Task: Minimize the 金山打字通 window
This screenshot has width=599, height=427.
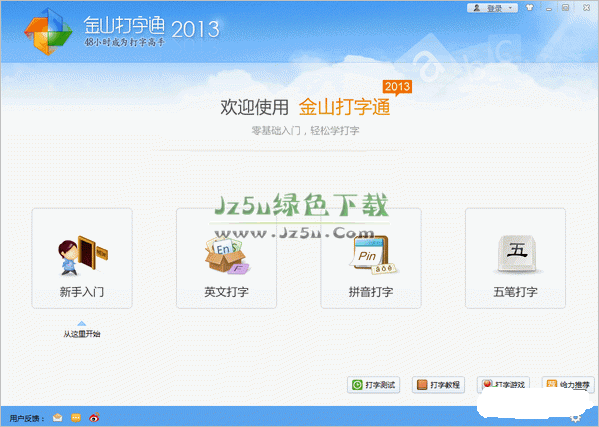Action: click(x=549, y=8)
